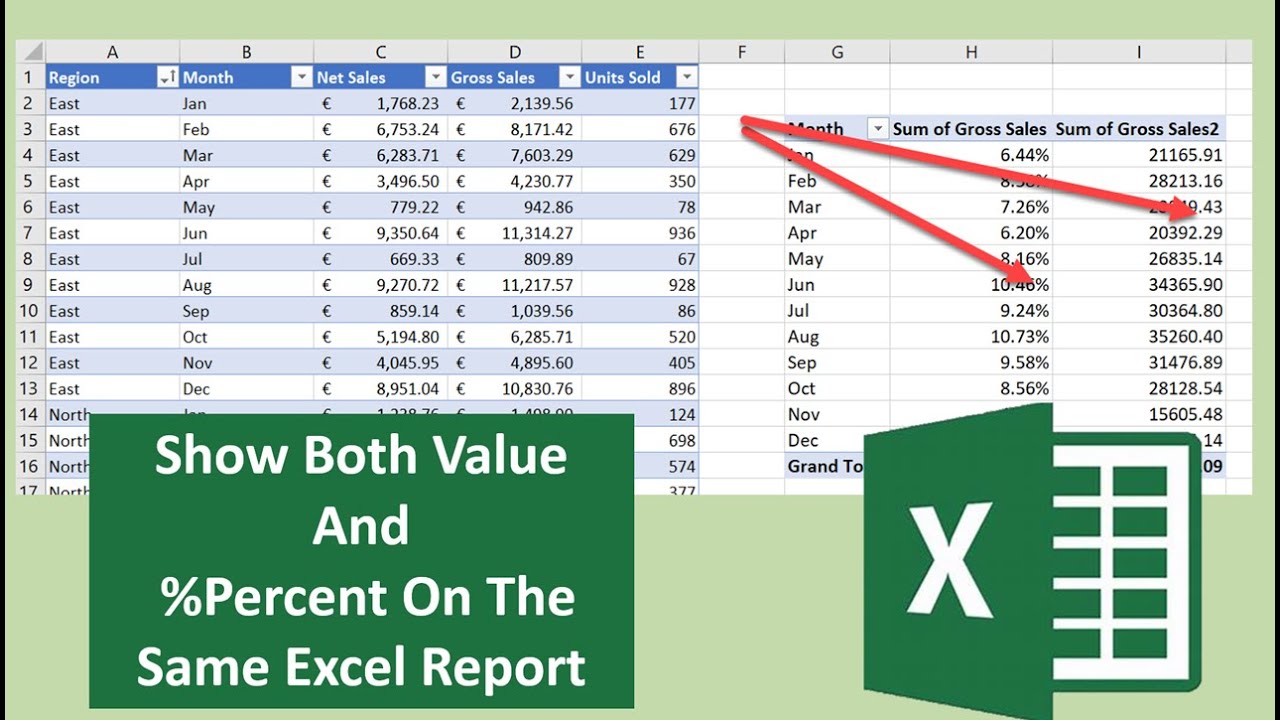Select the Aug month cell in column B
The height and width of the screenshot is (720, 1280).
click(x=246, y=285)
